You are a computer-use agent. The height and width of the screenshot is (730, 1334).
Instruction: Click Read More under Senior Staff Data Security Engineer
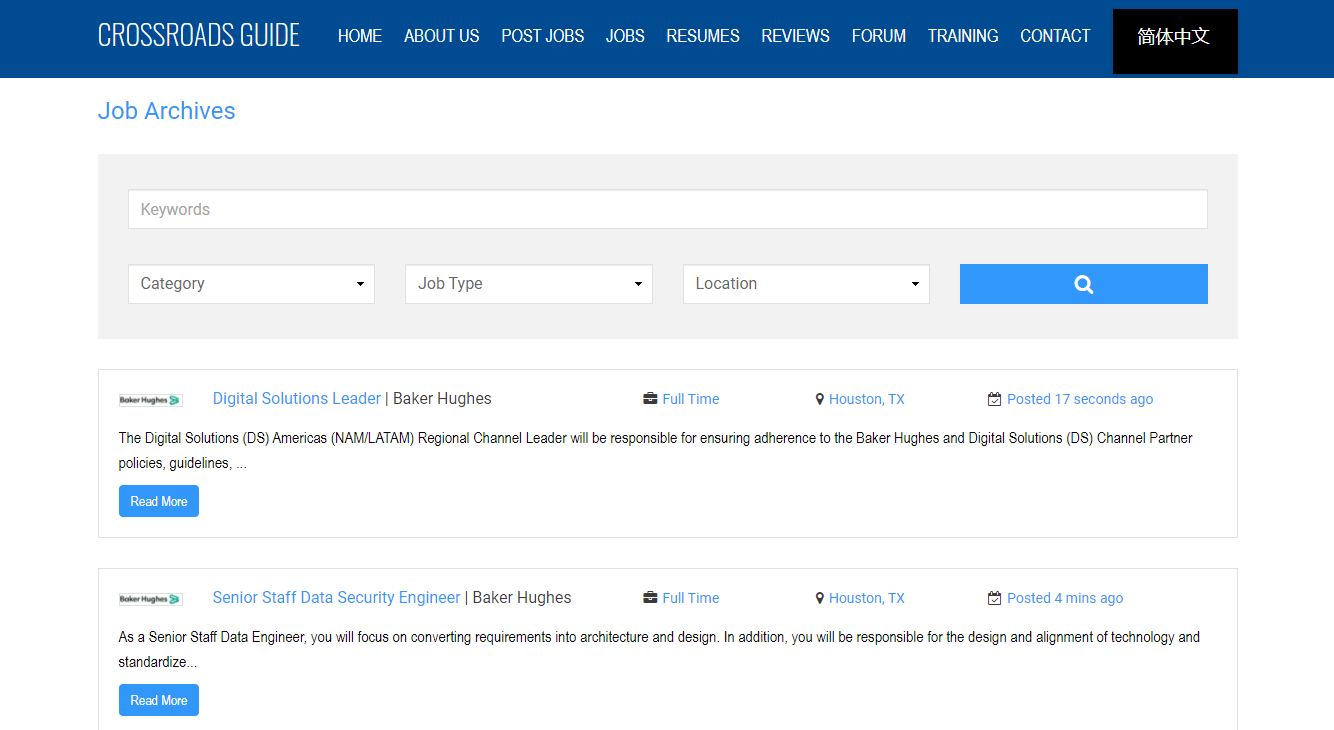pos(159,700)
